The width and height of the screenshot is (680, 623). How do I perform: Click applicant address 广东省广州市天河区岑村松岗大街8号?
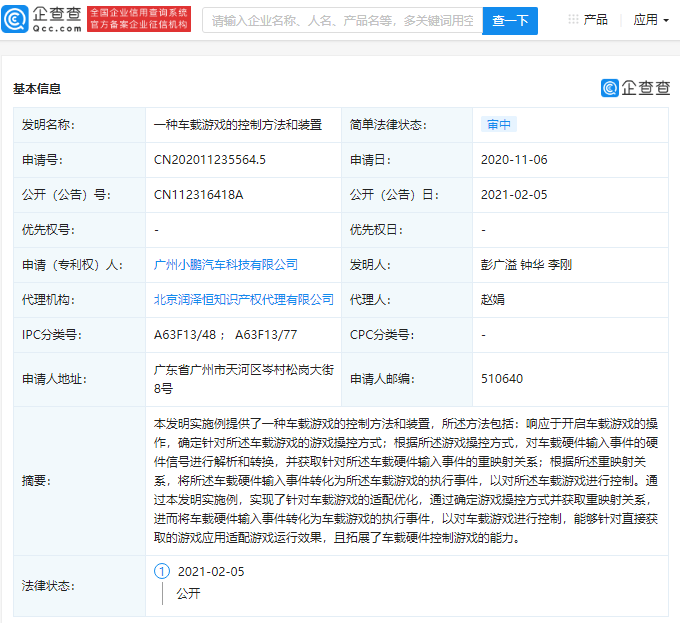[x=244, y=379]
